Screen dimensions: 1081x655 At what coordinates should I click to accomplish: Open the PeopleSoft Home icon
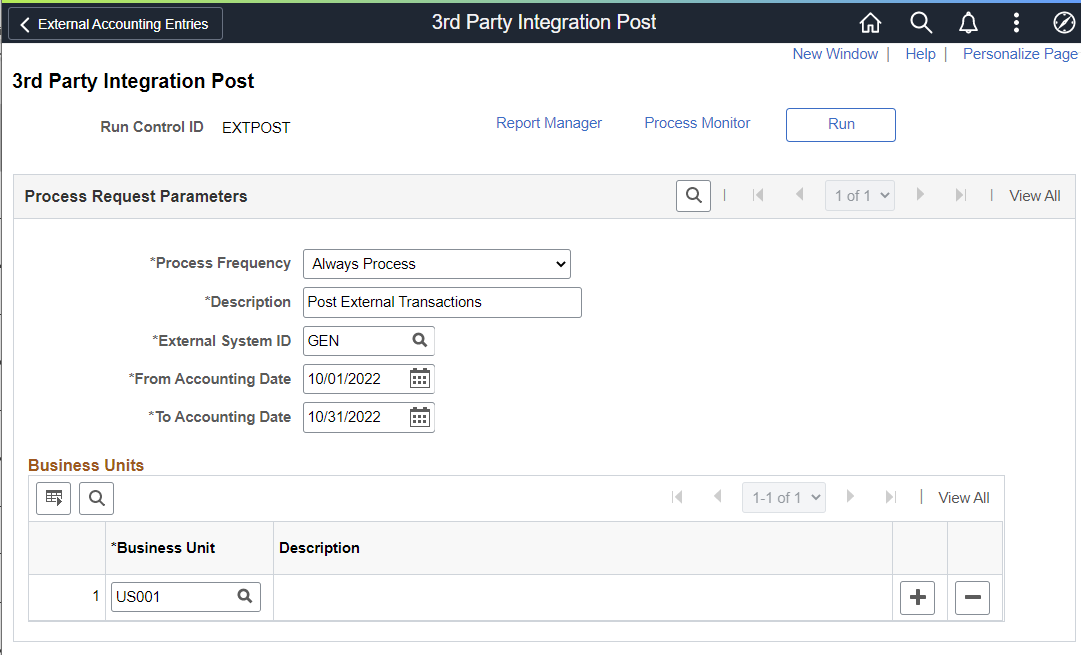(870, 22)
